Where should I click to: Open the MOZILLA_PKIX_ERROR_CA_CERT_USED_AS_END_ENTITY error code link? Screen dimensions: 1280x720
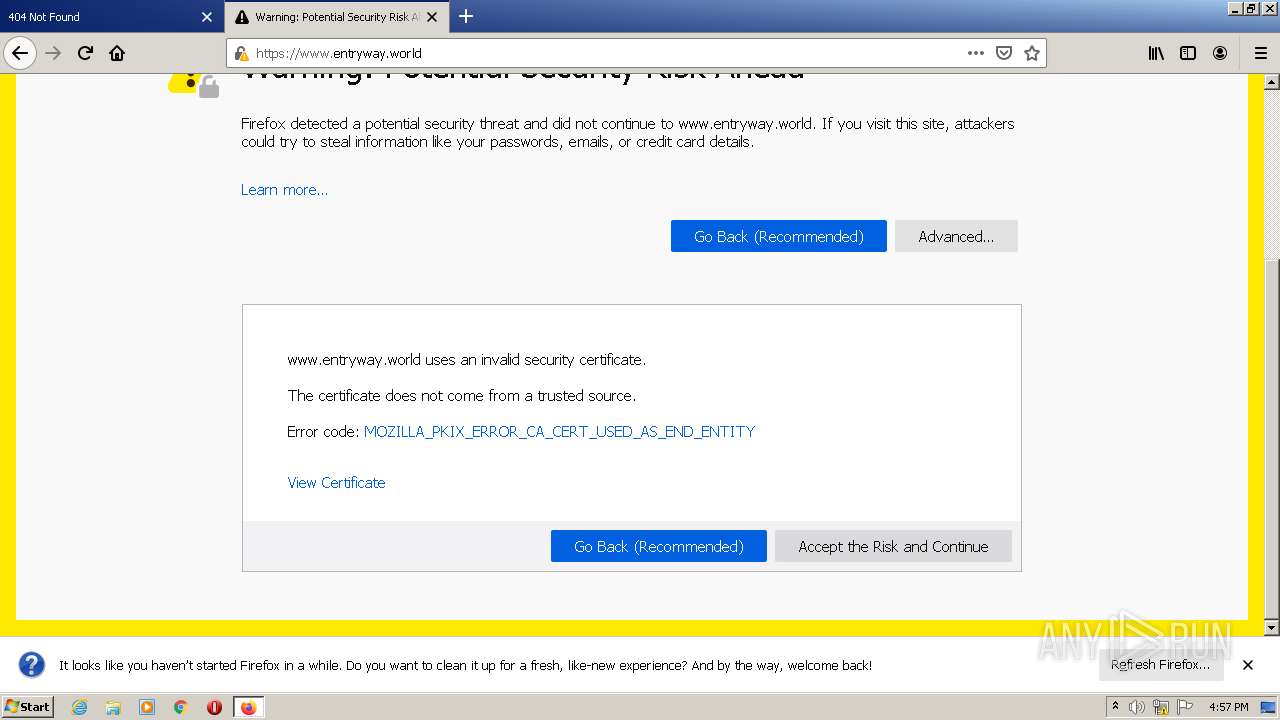(x=559, y=432)
